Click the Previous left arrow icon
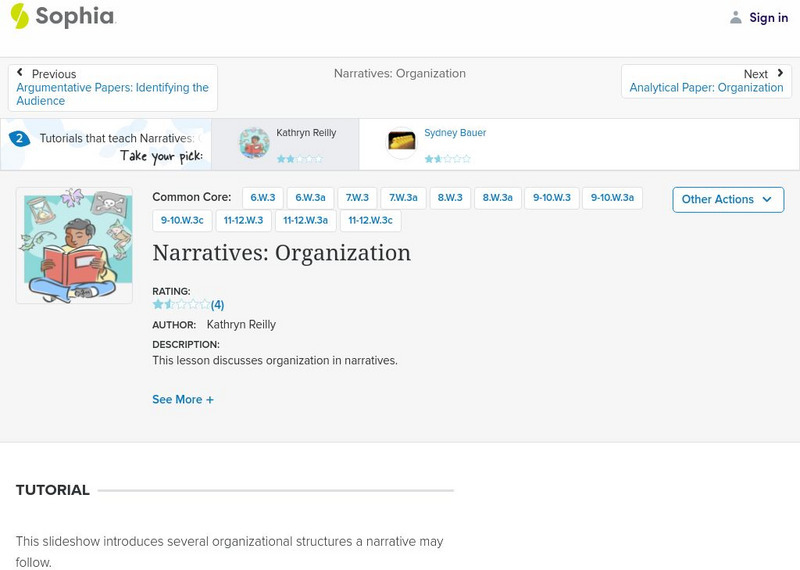 (20, 73)
